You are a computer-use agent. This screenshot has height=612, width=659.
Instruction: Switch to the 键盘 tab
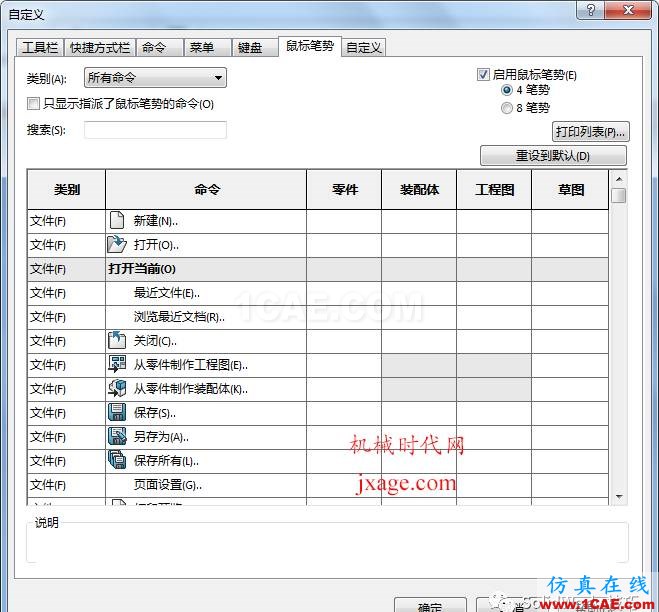pyautogui.click(x=255, y=47)
